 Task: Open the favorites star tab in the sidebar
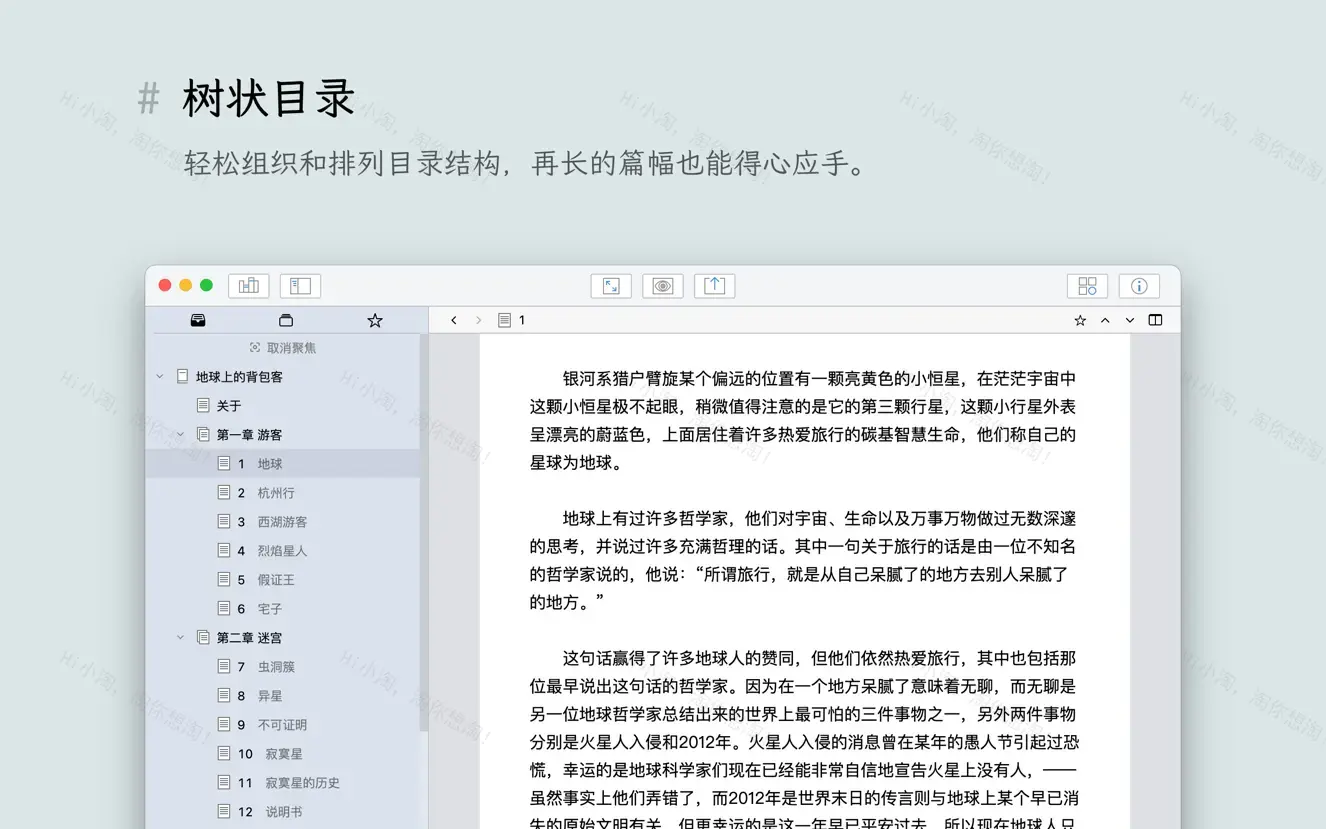coord(374,320)
